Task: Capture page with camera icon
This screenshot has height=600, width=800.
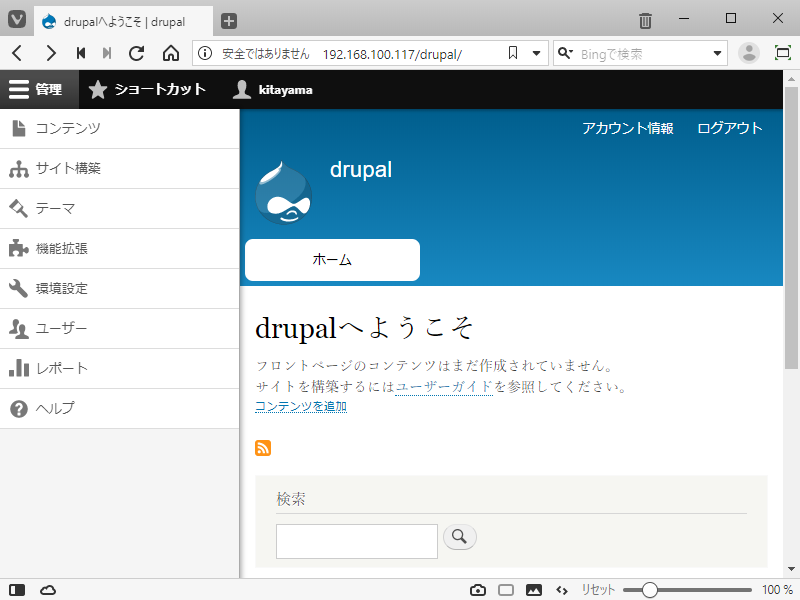Action: tap(478, 590)
